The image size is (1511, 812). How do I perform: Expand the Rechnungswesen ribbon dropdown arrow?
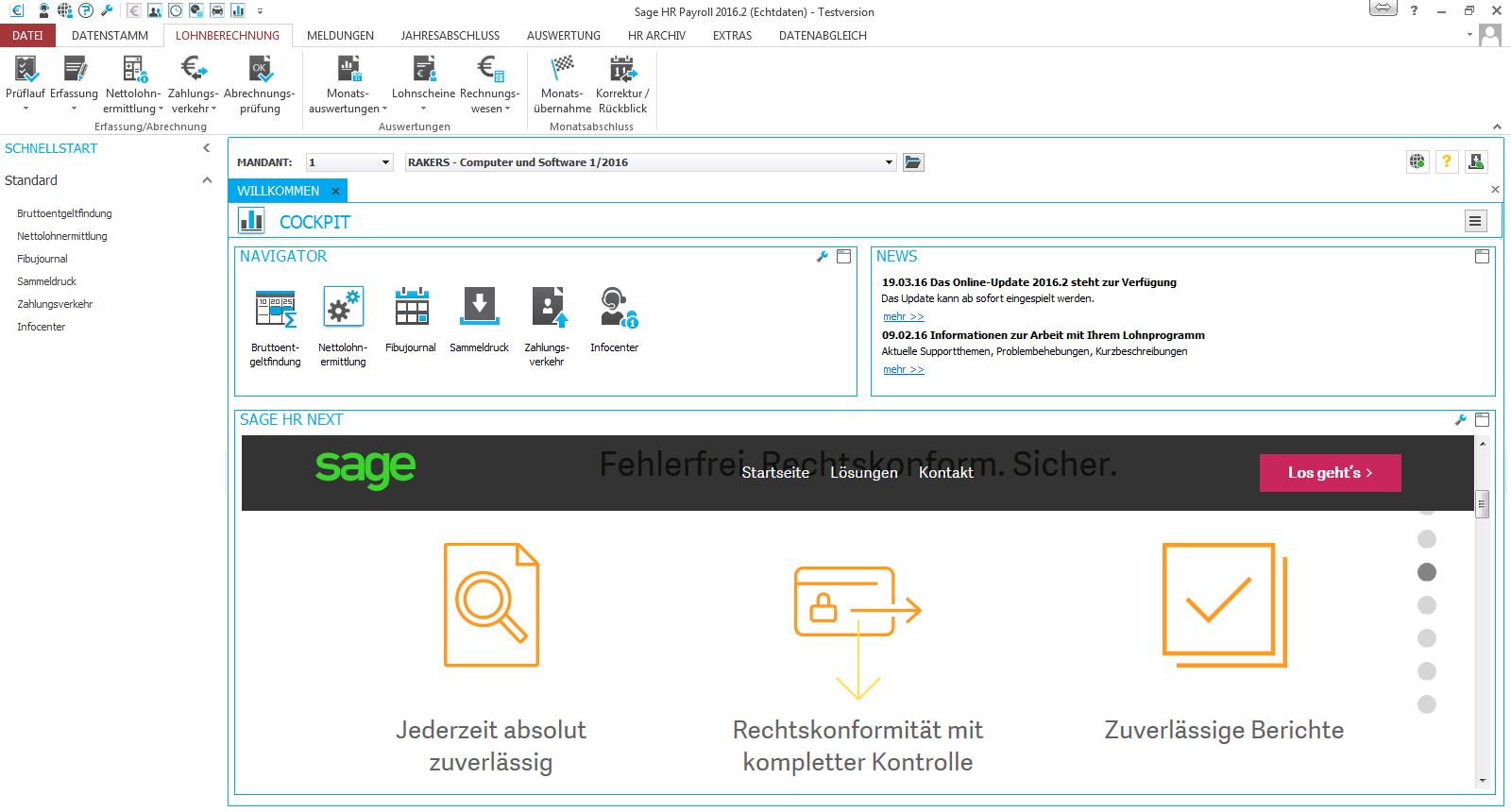[x=508, y=110]
